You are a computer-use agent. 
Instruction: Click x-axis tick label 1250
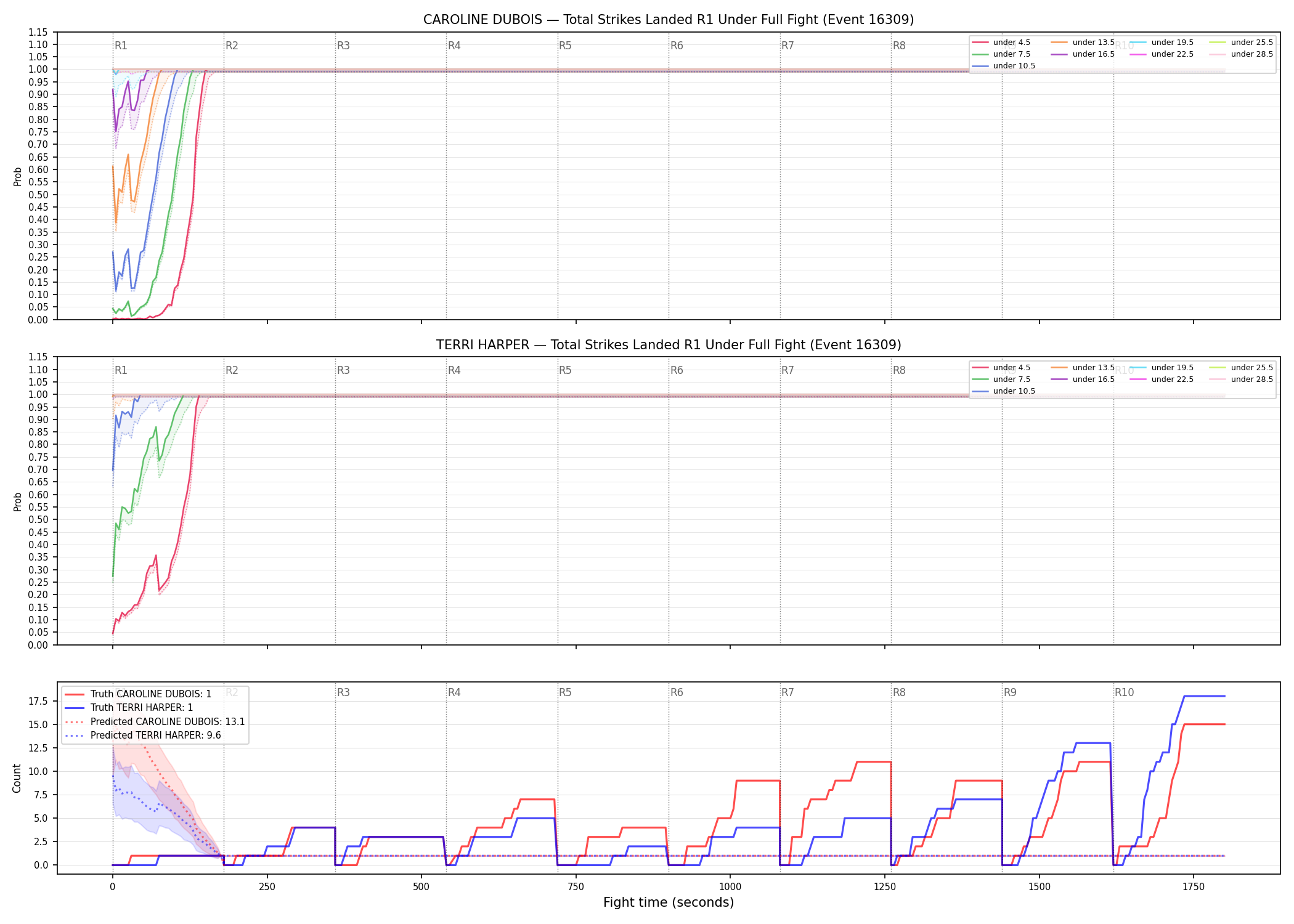[x=885, y=887]
